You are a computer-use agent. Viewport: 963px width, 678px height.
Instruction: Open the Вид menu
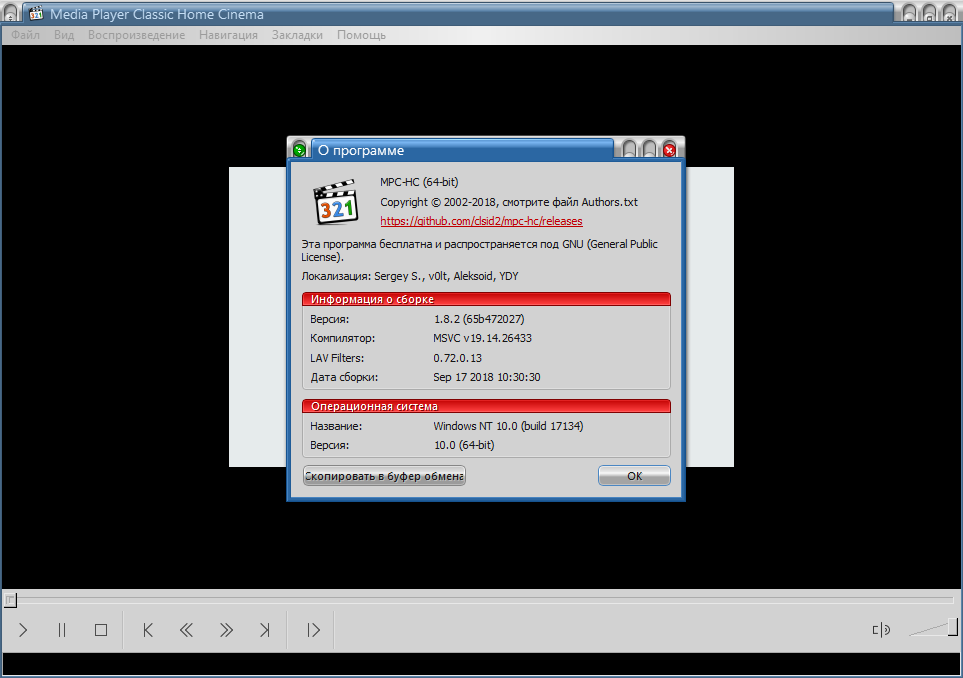coord(64,35)
